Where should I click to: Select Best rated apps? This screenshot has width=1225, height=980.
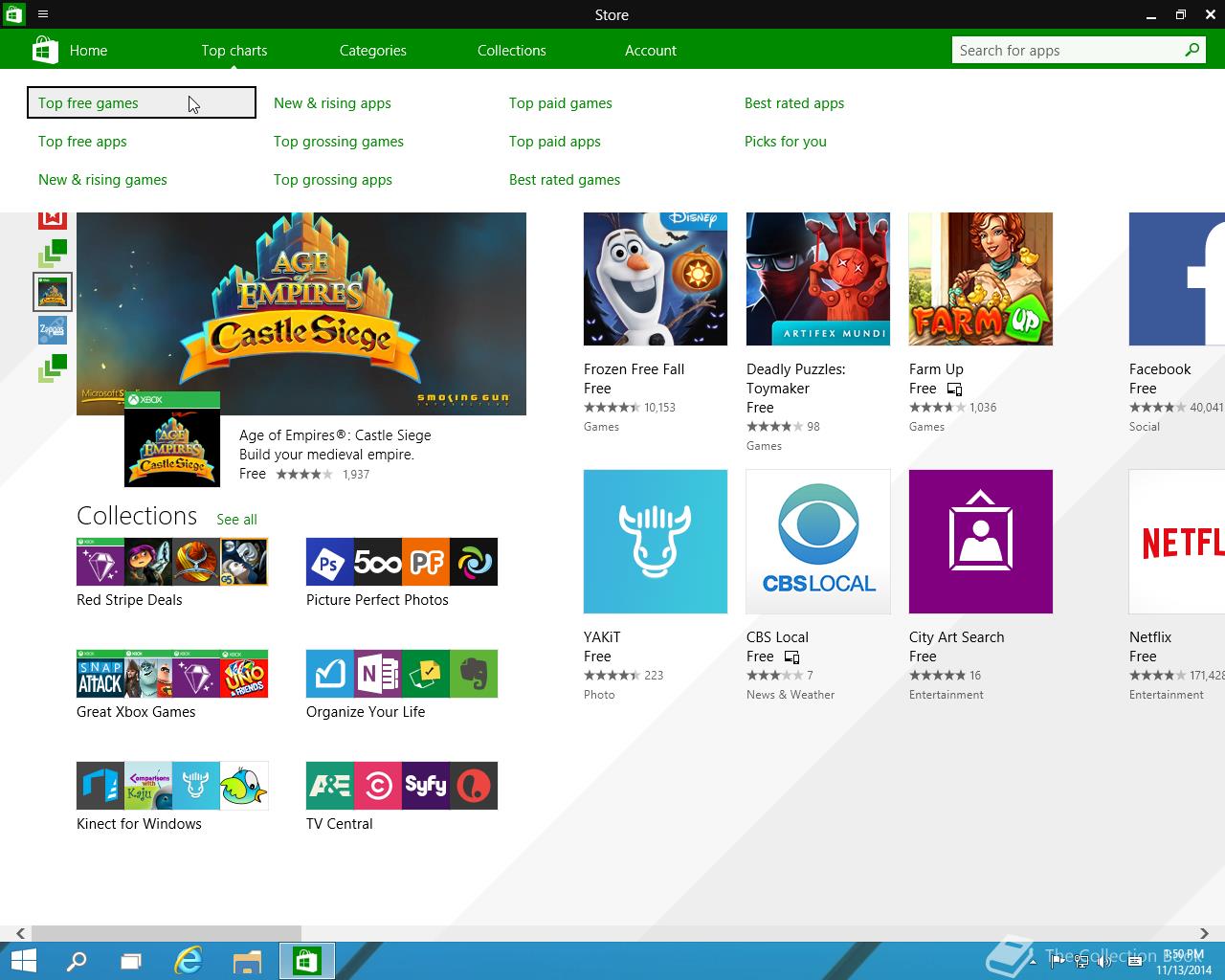[794, 103]
